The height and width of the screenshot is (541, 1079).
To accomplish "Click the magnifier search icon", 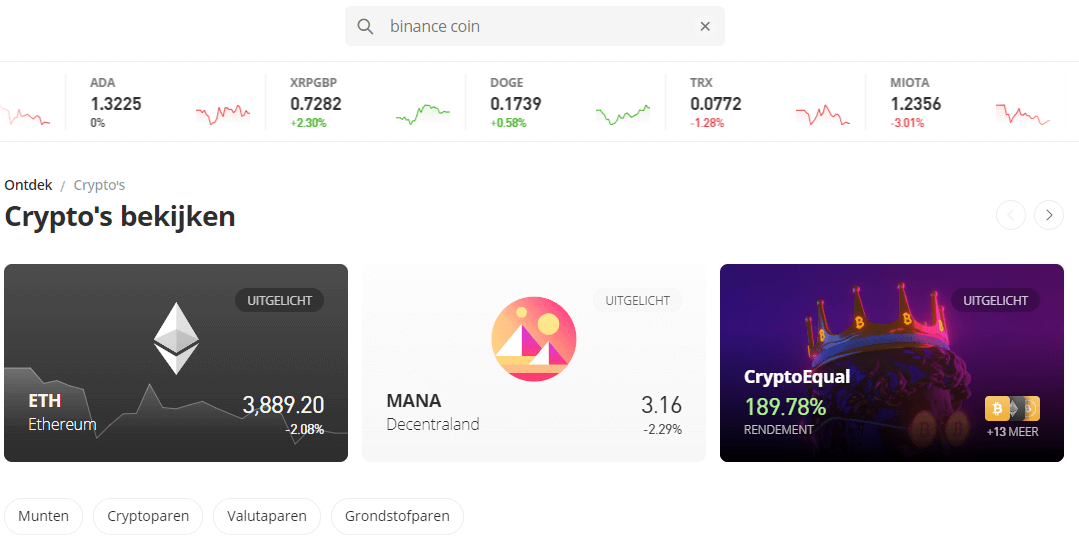I will [x=365, y=27].
